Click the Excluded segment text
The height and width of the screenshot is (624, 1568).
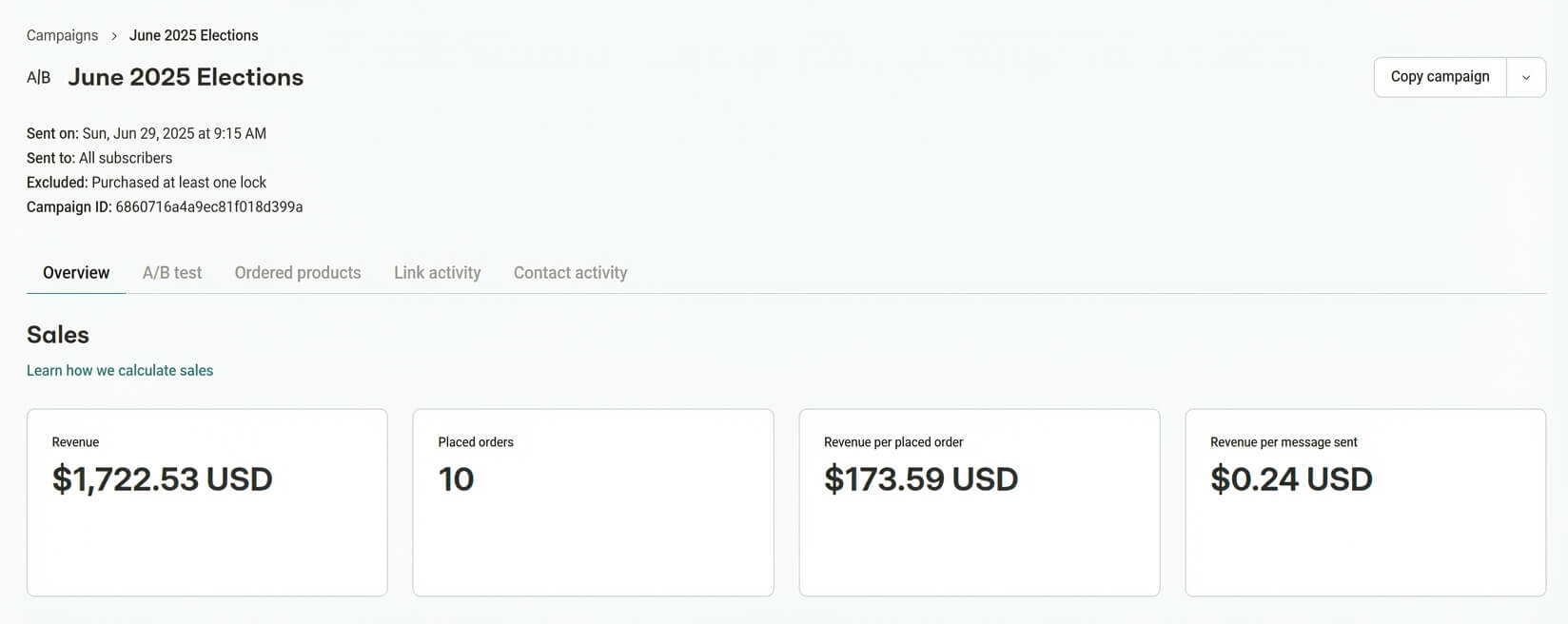point(147,182)
